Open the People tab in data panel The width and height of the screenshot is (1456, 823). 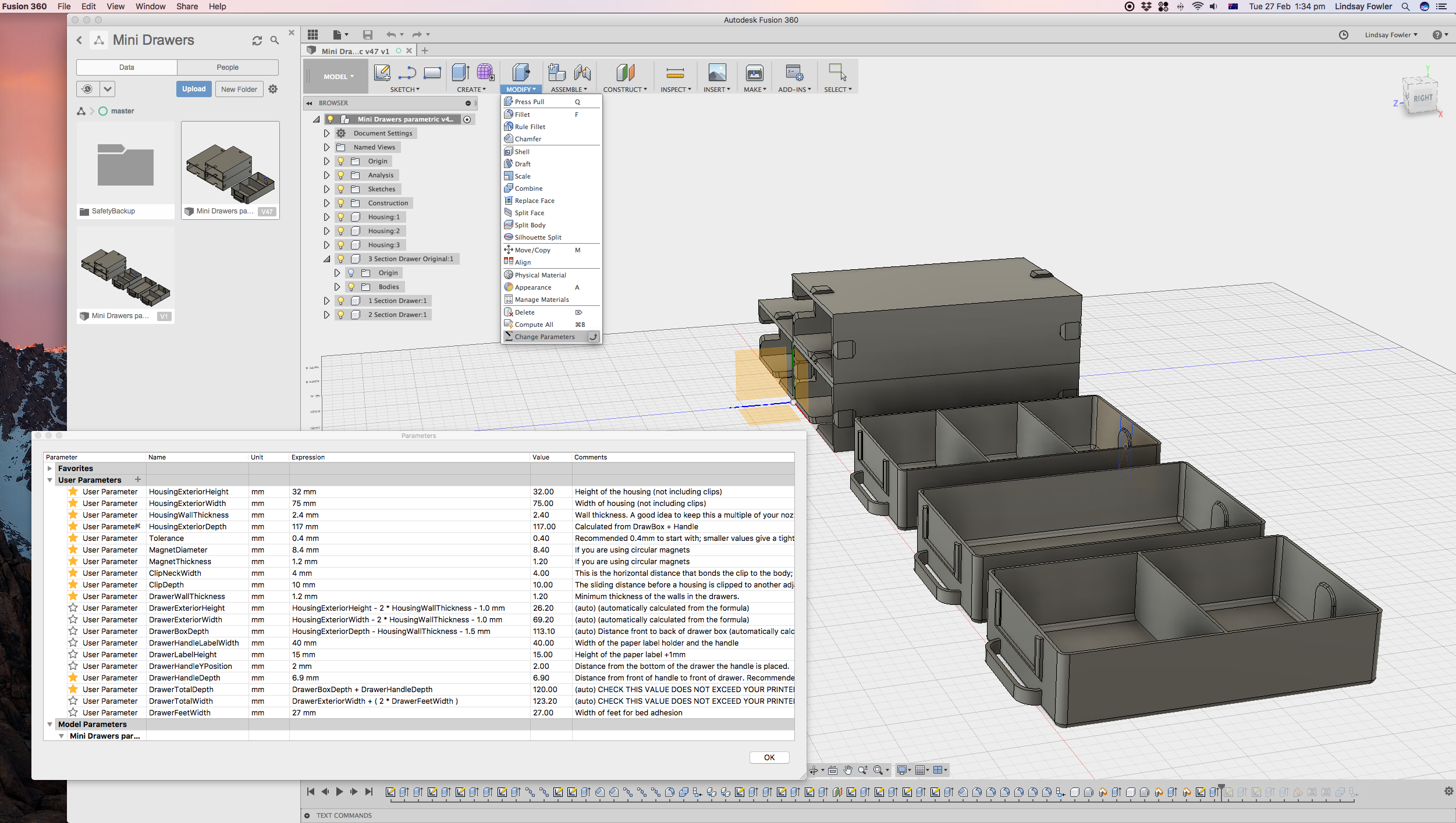[x=228, y=67]
